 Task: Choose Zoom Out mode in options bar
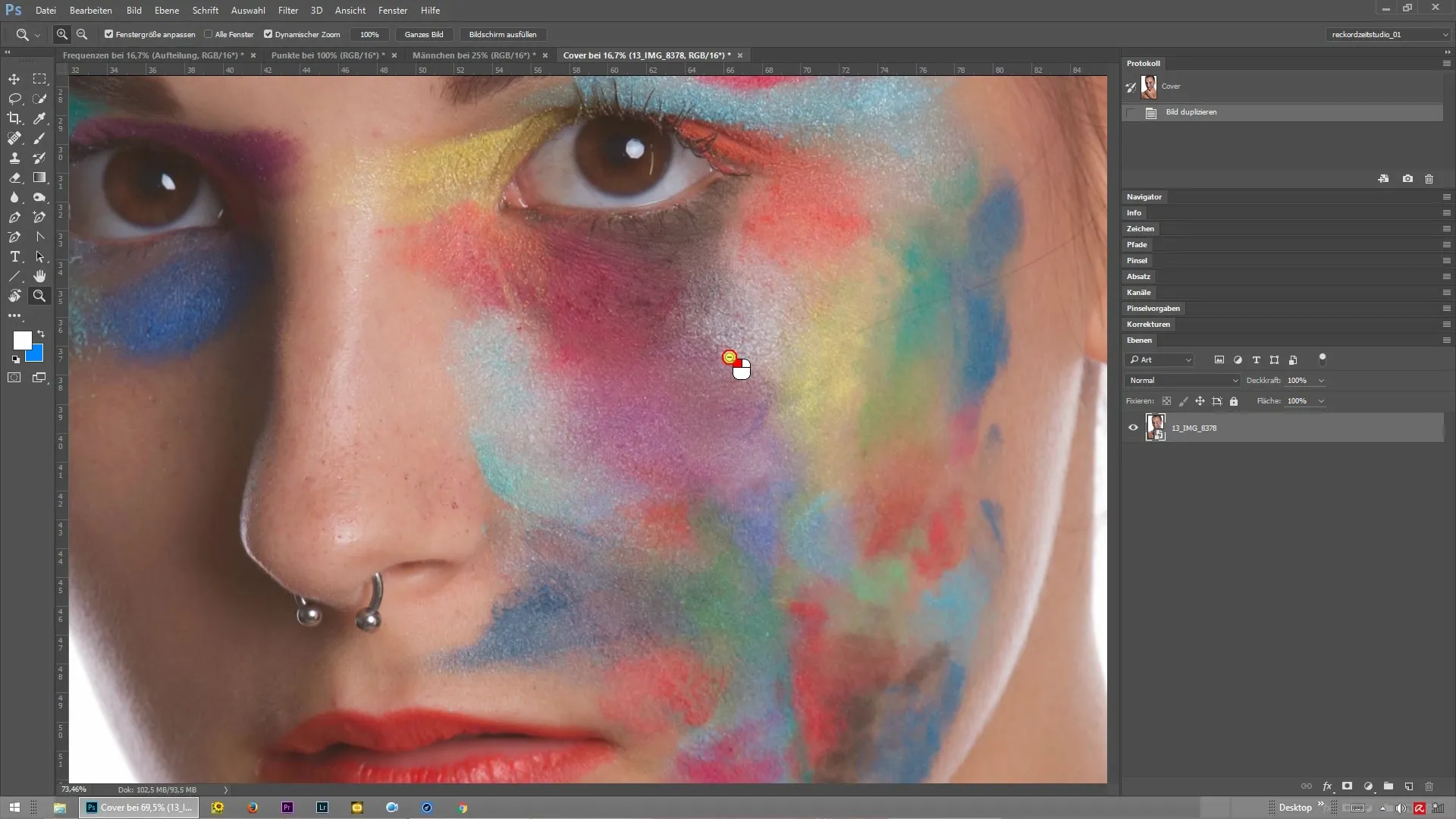[82, 34]
